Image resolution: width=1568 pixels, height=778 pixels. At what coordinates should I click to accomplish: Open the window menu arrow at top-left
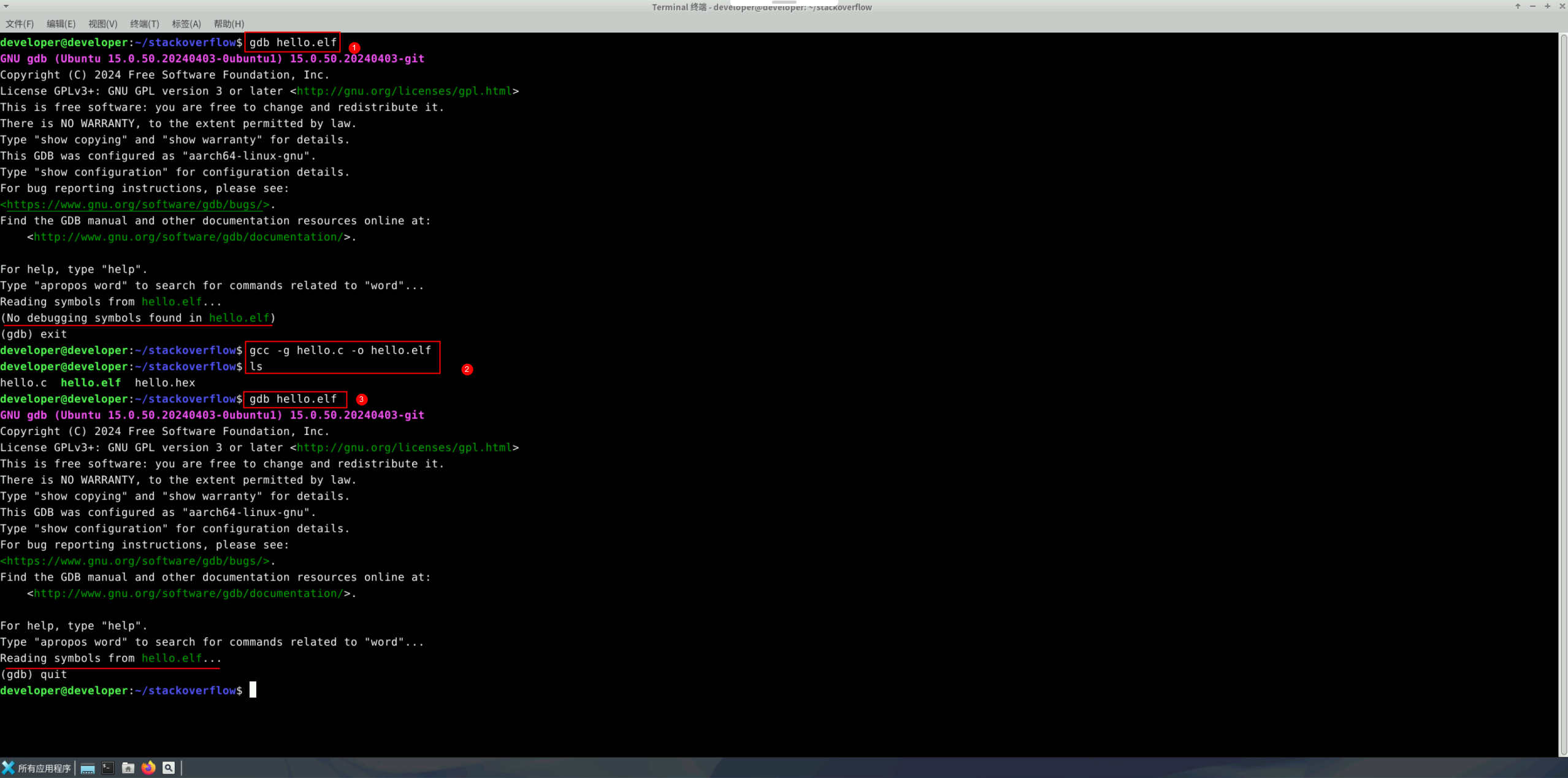click(x=6, y=6)
